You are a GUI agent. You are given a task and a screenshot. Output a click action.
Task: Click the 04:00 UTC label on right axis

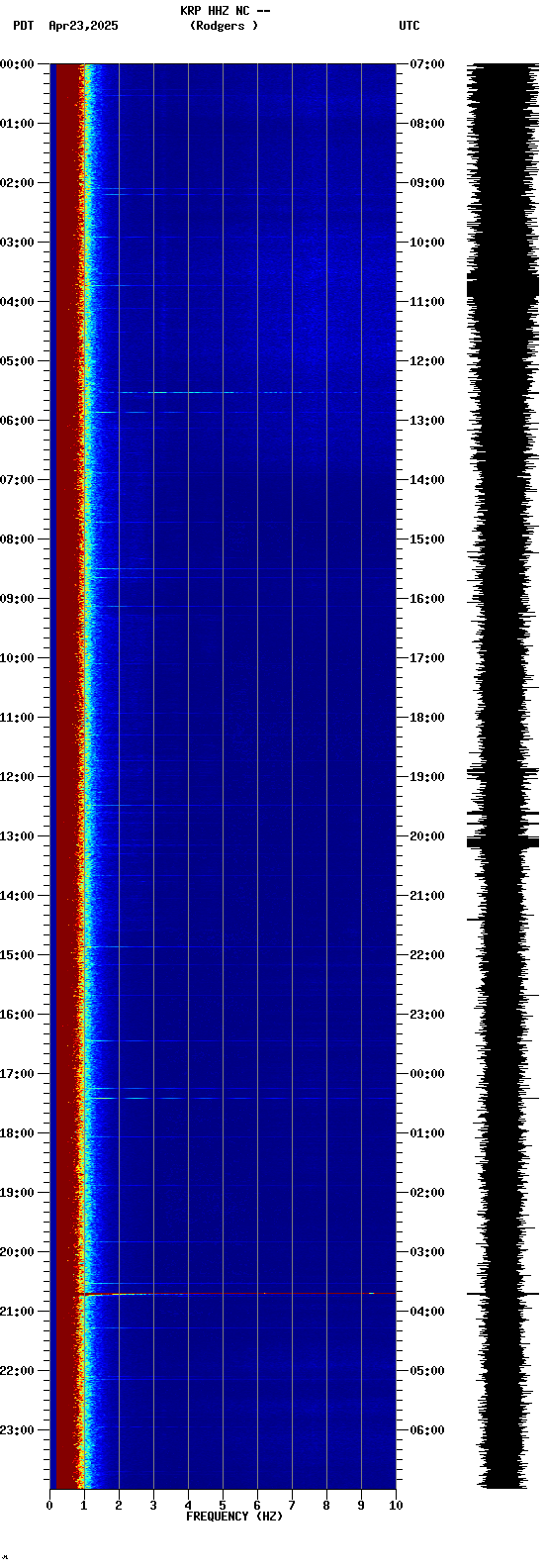pyautogui.click(x=427, y=1312)
